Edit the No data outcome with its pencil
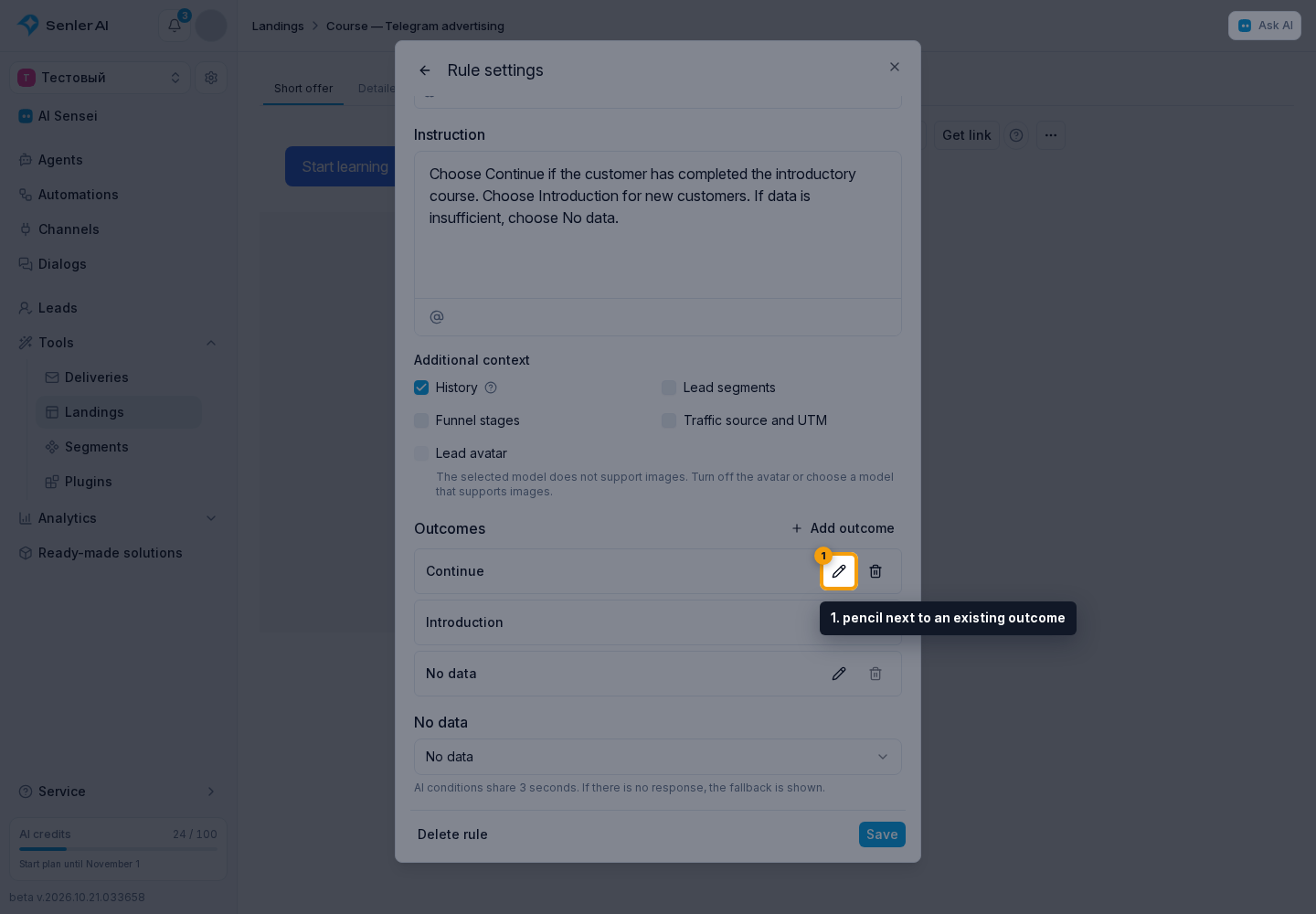This screenshot has width=1316, height=914. pyautogui.click(x=839, y=674)
